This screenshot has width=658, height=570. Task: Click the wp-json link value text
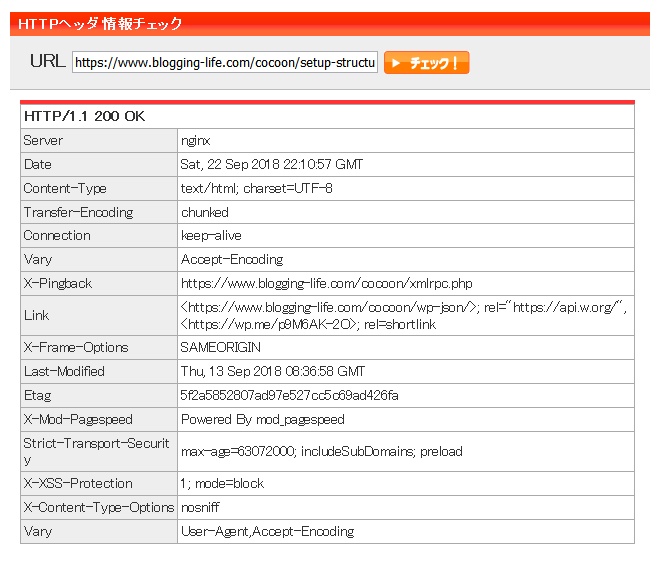point(403,308)
